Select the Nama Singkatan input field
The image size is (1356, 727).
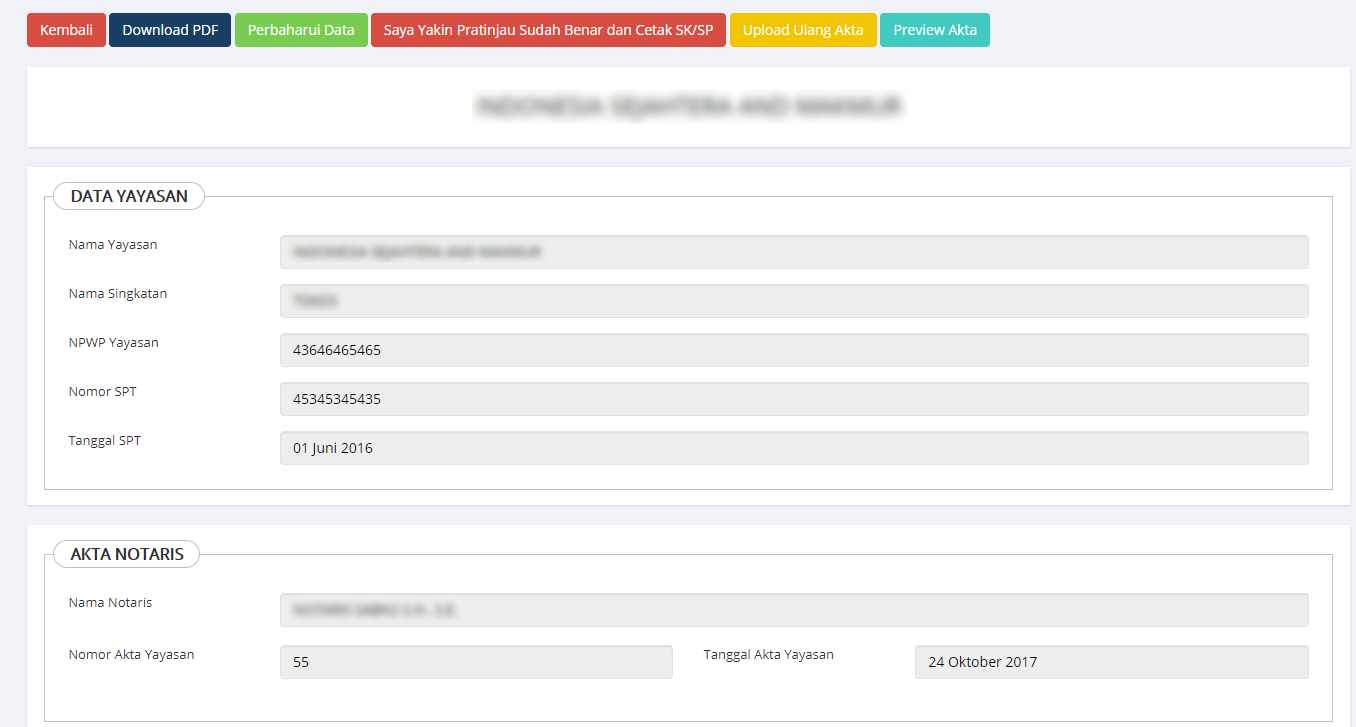click(794, 301)
